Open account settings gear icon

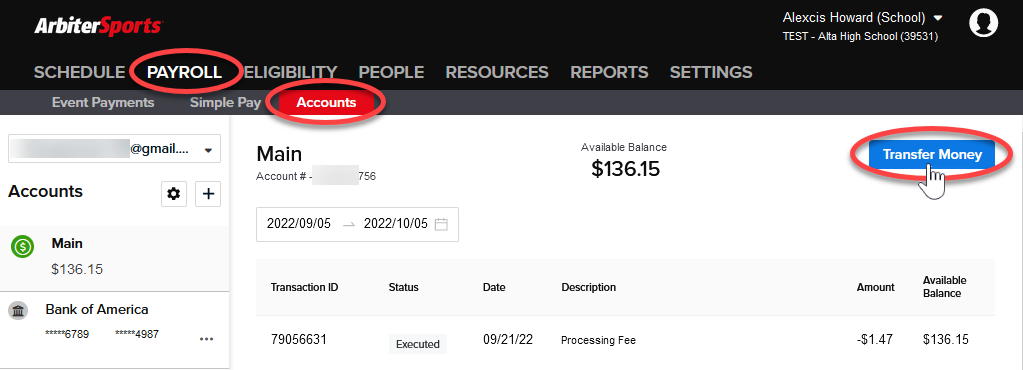click(174, 194)
